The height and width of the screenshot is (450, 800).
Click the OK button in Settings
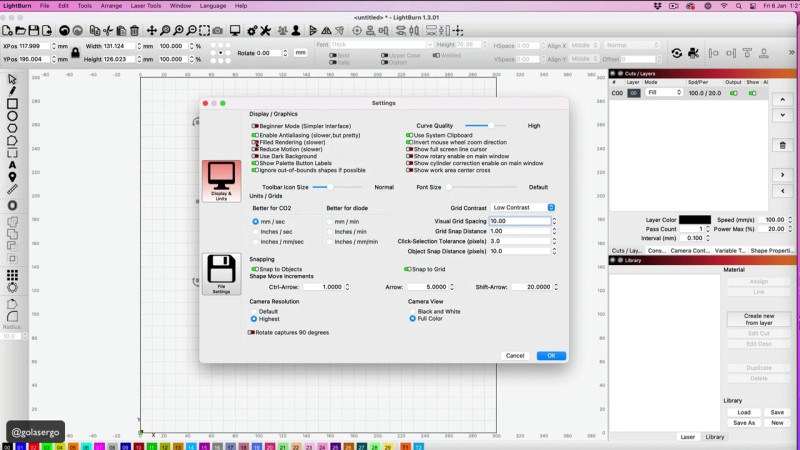tap(550, 355)
